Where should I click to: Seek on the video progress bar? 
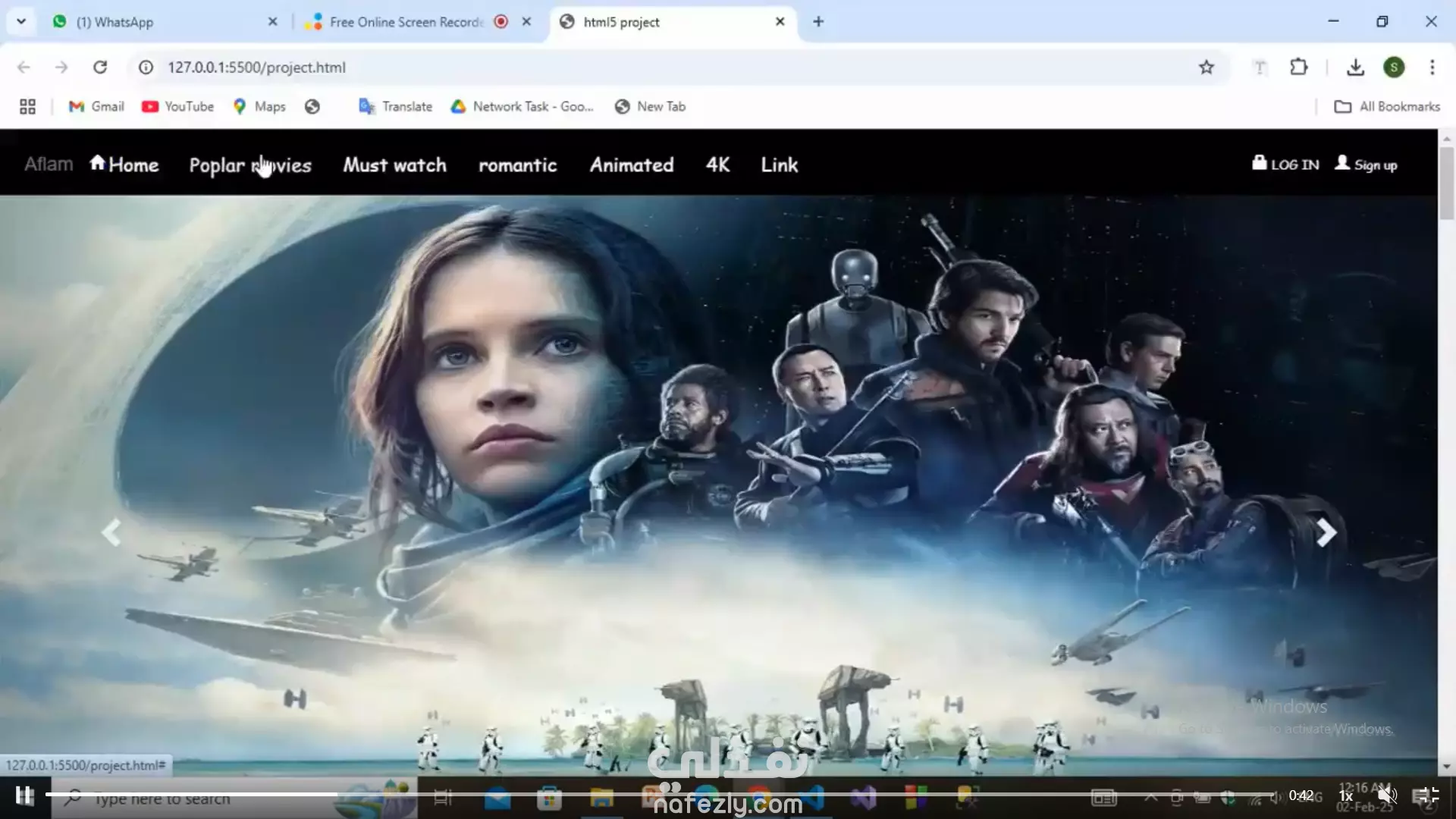point(660,794)
